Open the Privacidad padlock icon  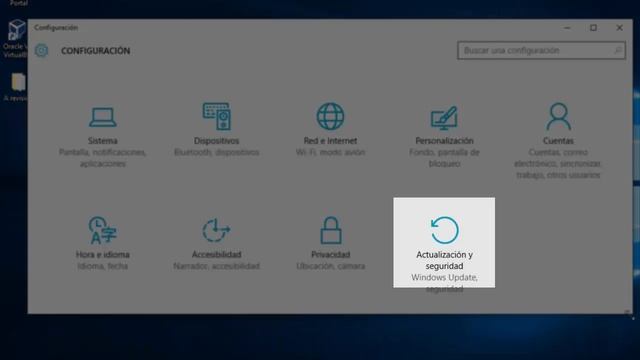click(330, 230)
